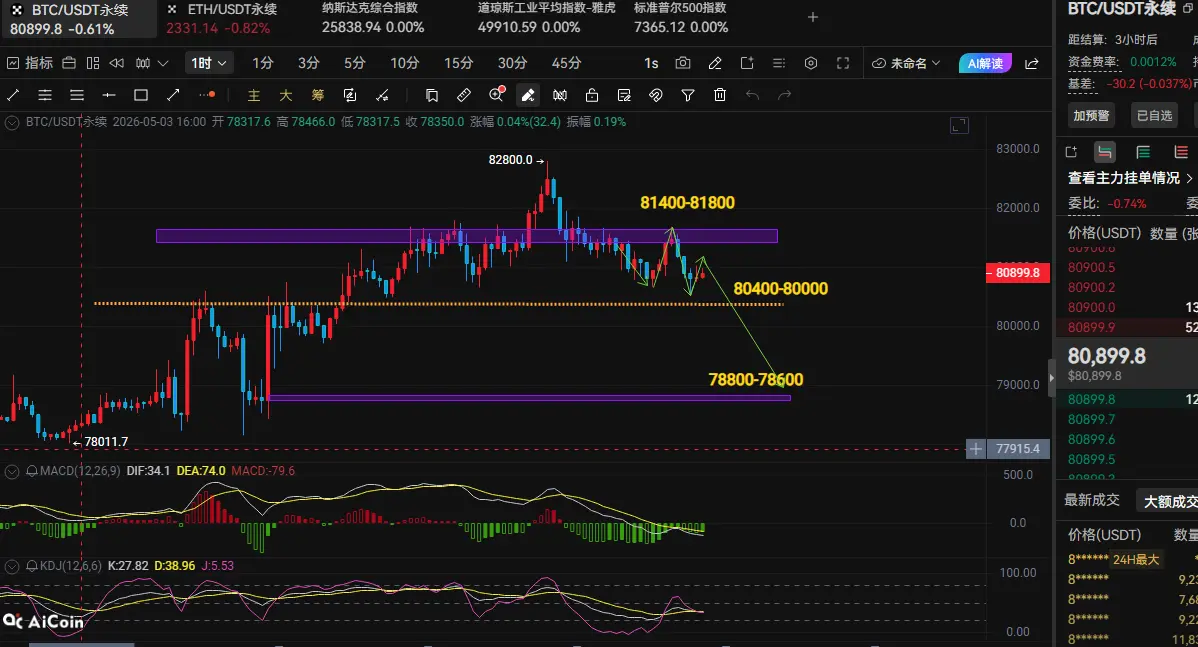The height and width of the screenshot is (647, 1198).
Task: Click the zoom magnifier tool
Action: point(497,94)
